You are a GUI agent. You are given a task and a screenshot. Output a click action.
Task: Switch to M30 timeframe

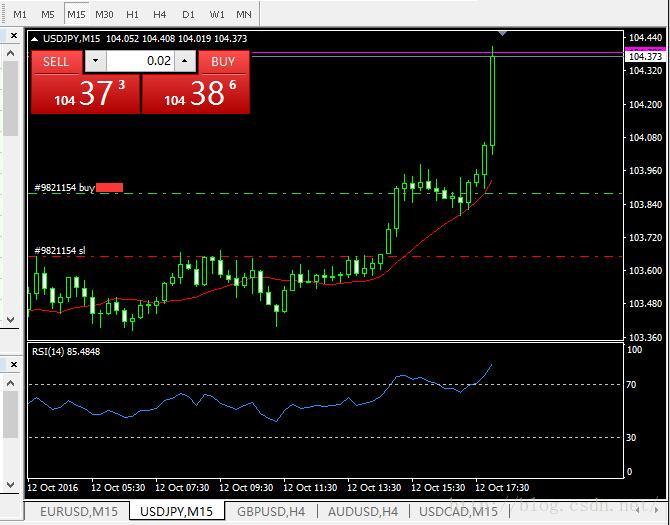click(x=104, y=14)
